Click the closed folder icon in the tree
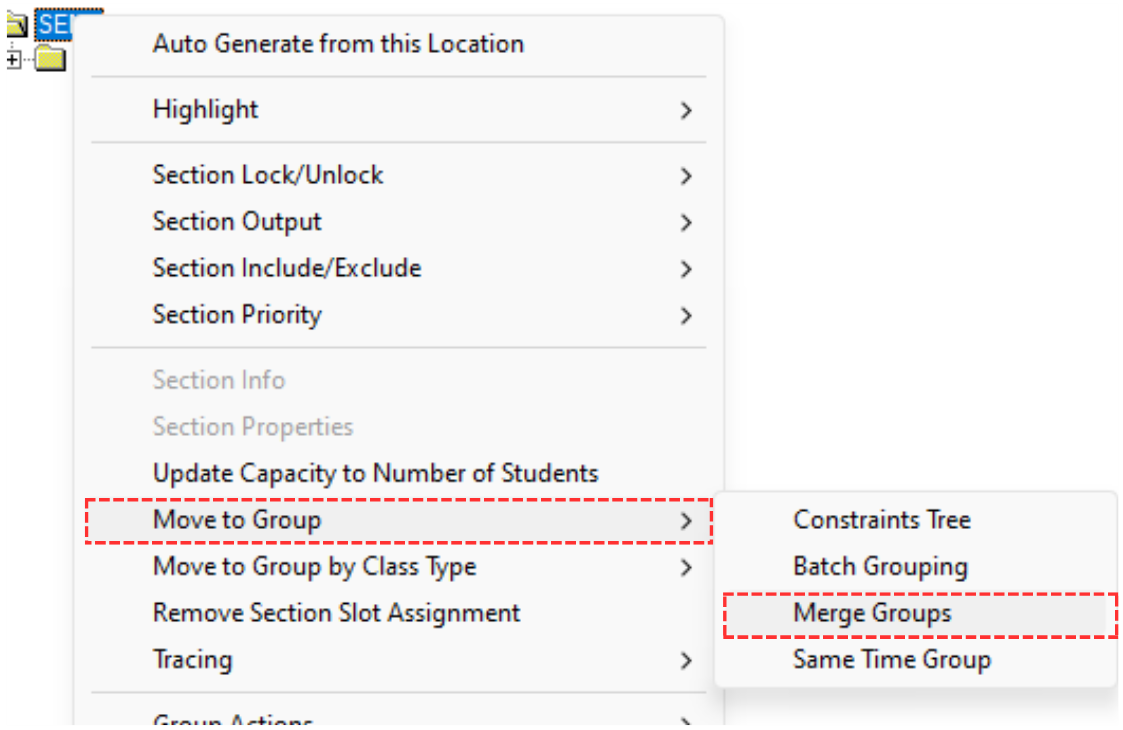 [x=50, y=60]
